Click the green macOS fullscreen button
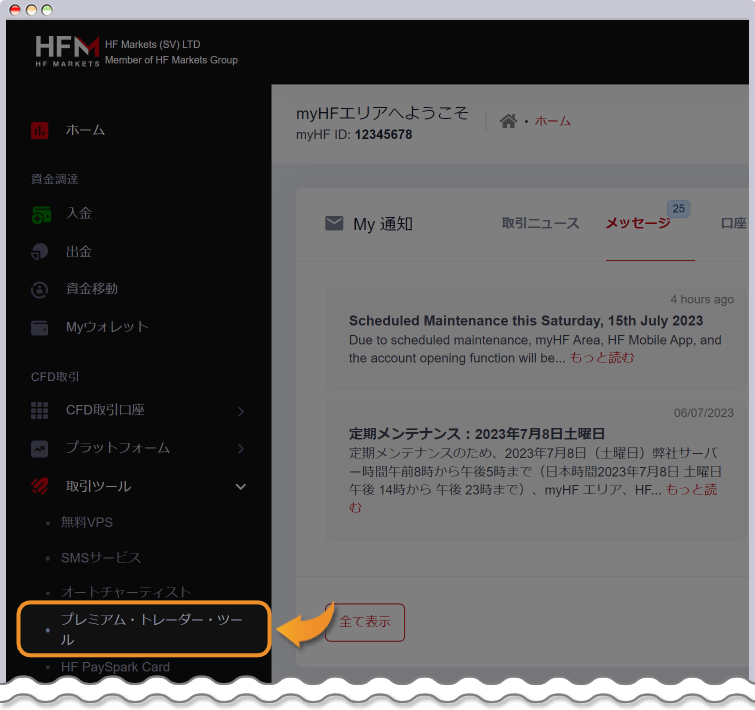 coord(47,10)
